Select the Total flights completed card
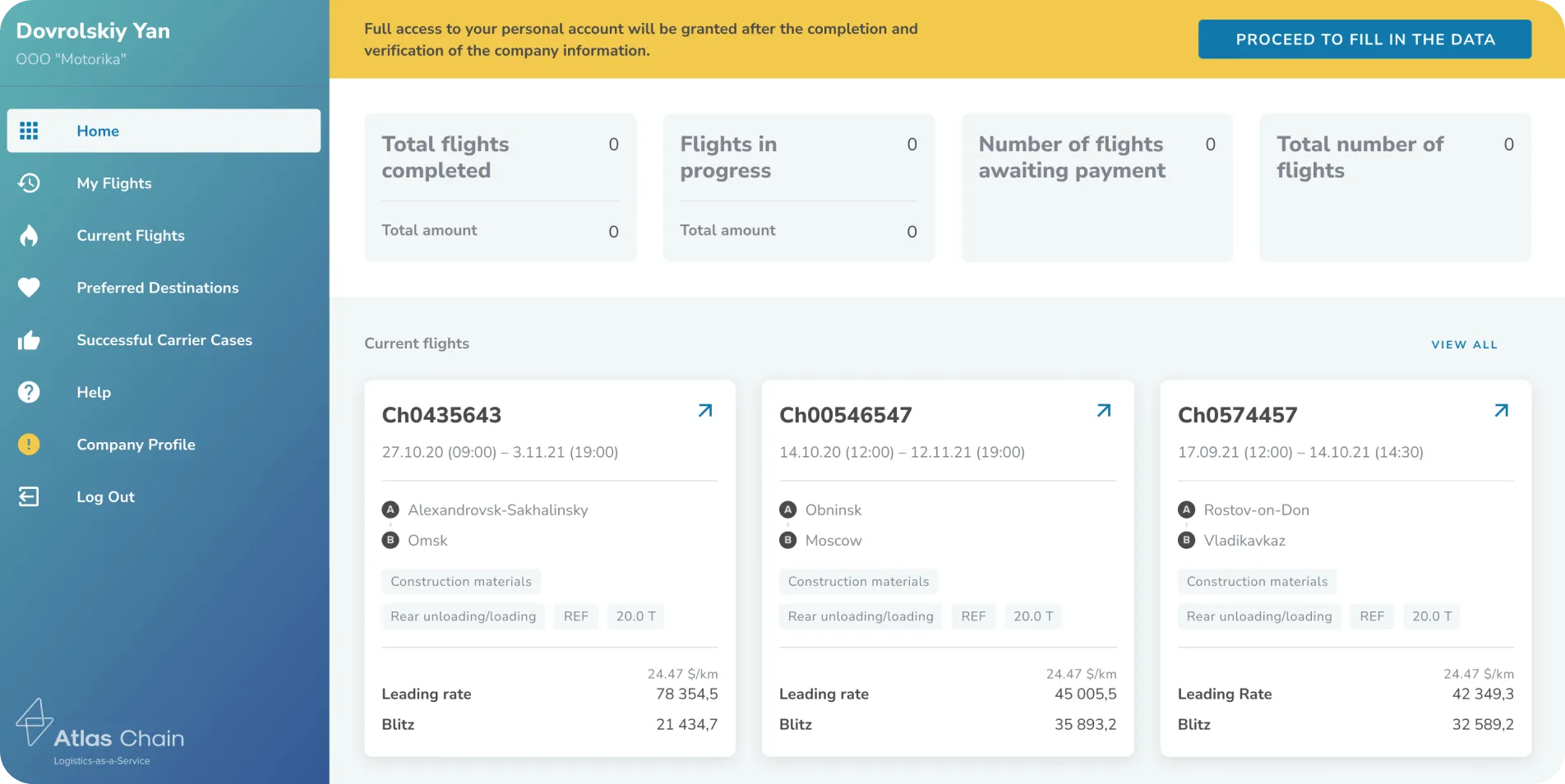The width and height of the screenshot is (1565, 784). click(500, 187)
